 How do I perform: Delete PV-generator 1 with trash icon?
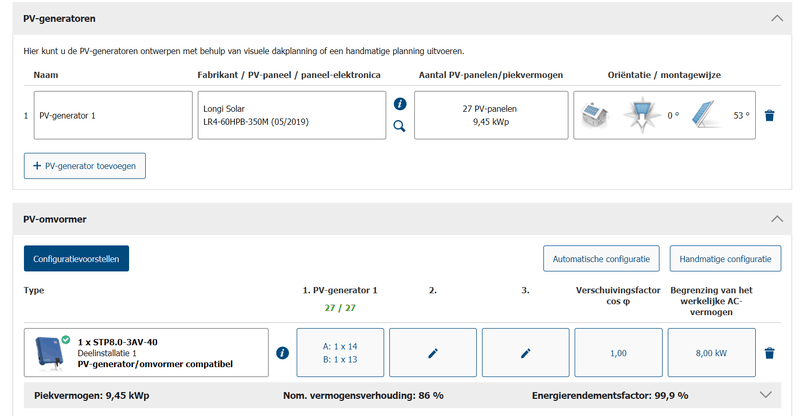pos(769,115)
